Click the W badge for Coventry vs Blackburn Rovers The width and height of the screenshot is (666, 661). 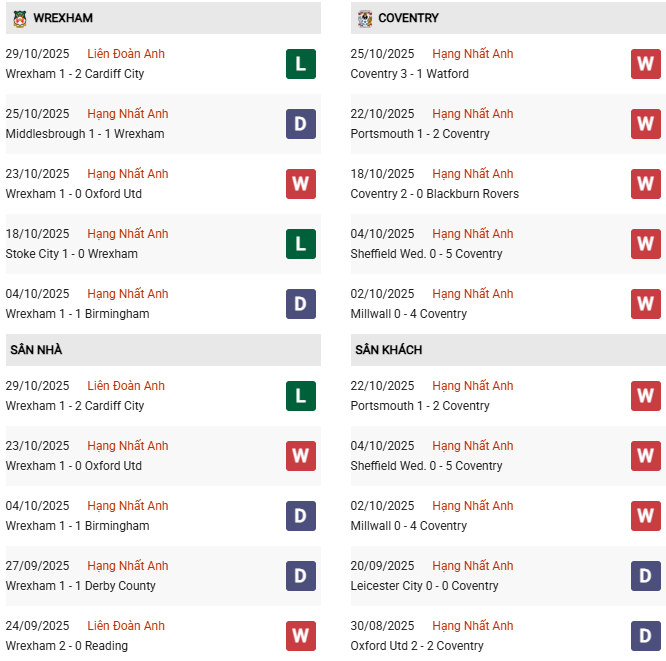(x=645, y=184)
